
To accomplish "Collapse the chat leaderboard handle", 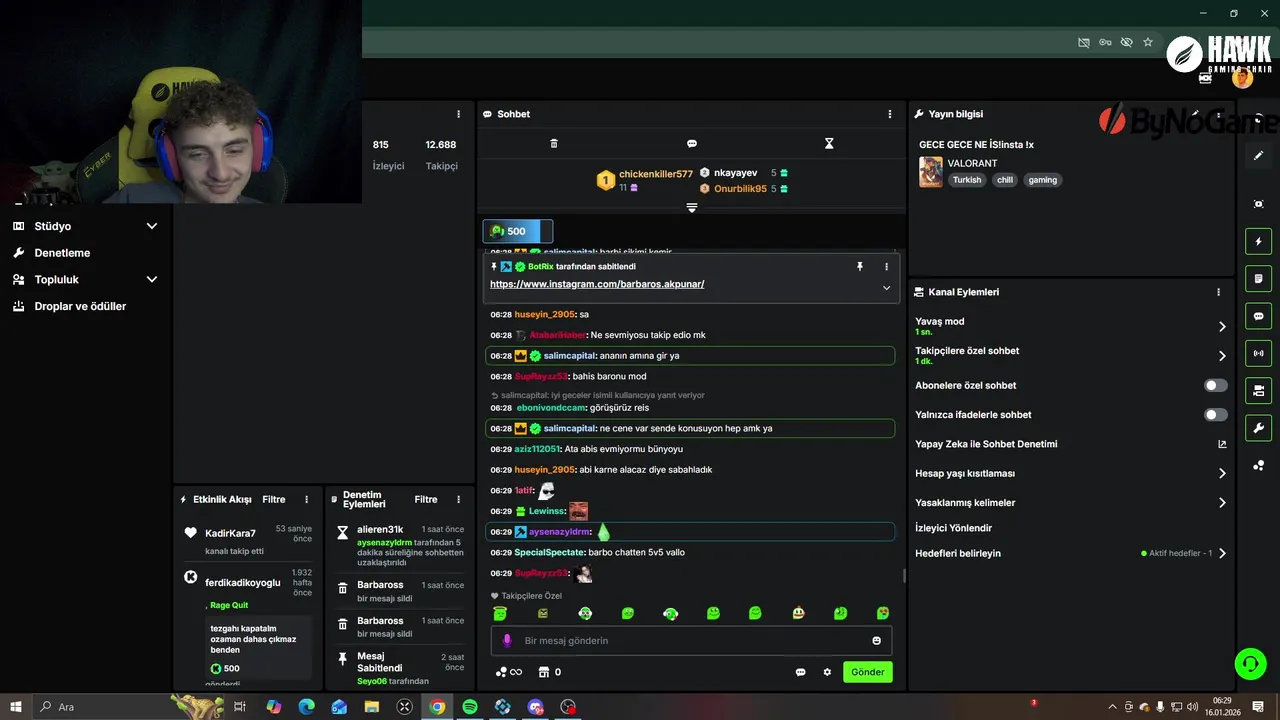I will point(691,207).
